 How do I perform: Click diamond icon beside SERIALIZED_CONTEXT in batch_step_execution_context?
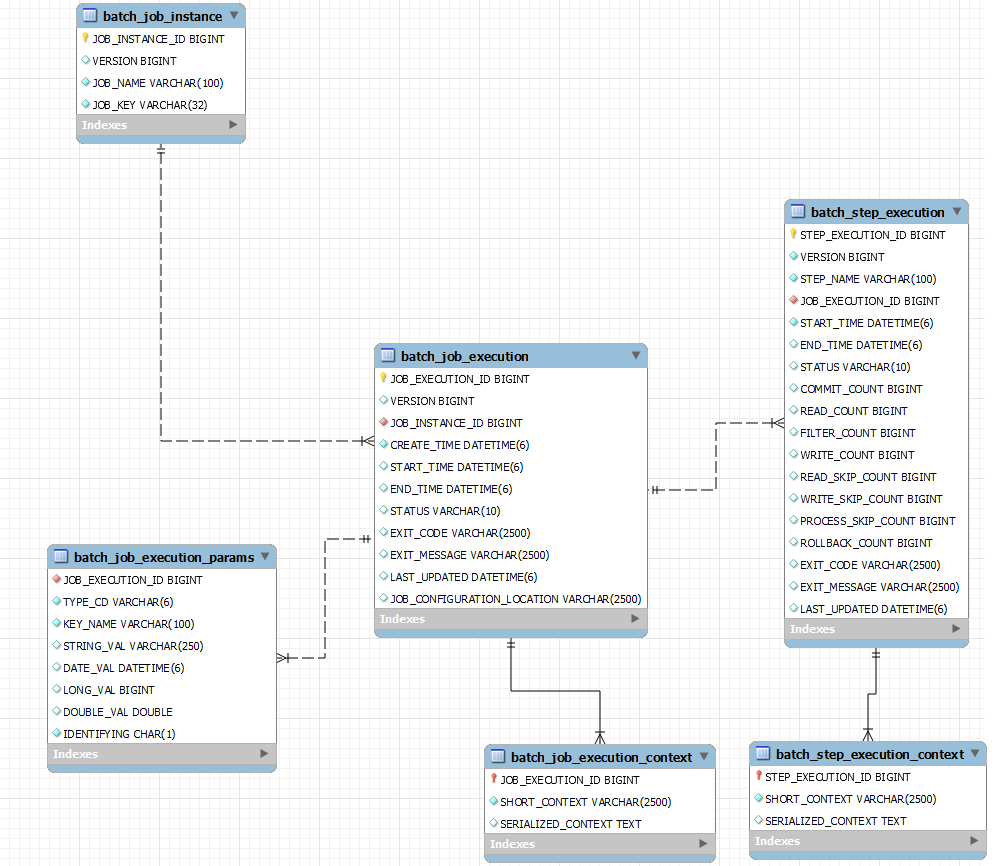[758, 820]
